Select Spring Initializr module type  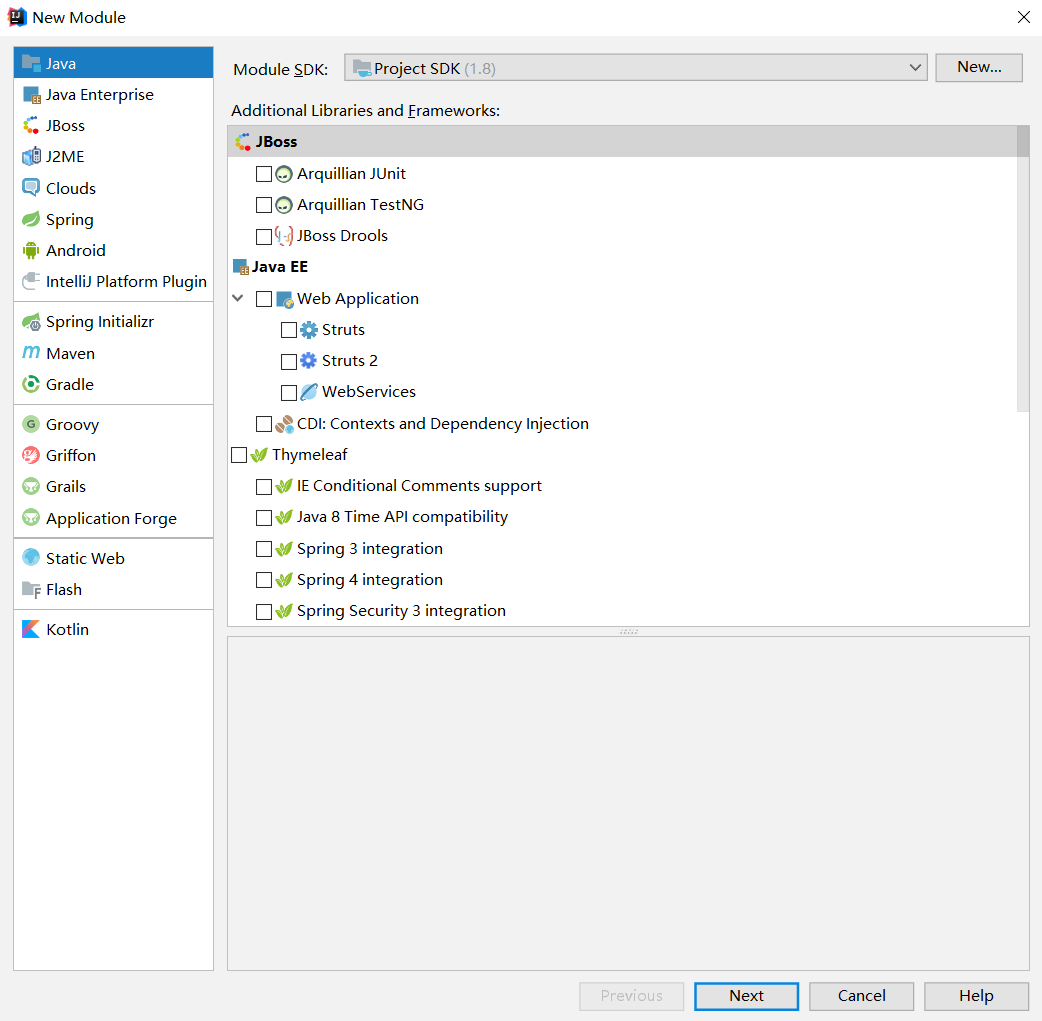coord(114,322)
